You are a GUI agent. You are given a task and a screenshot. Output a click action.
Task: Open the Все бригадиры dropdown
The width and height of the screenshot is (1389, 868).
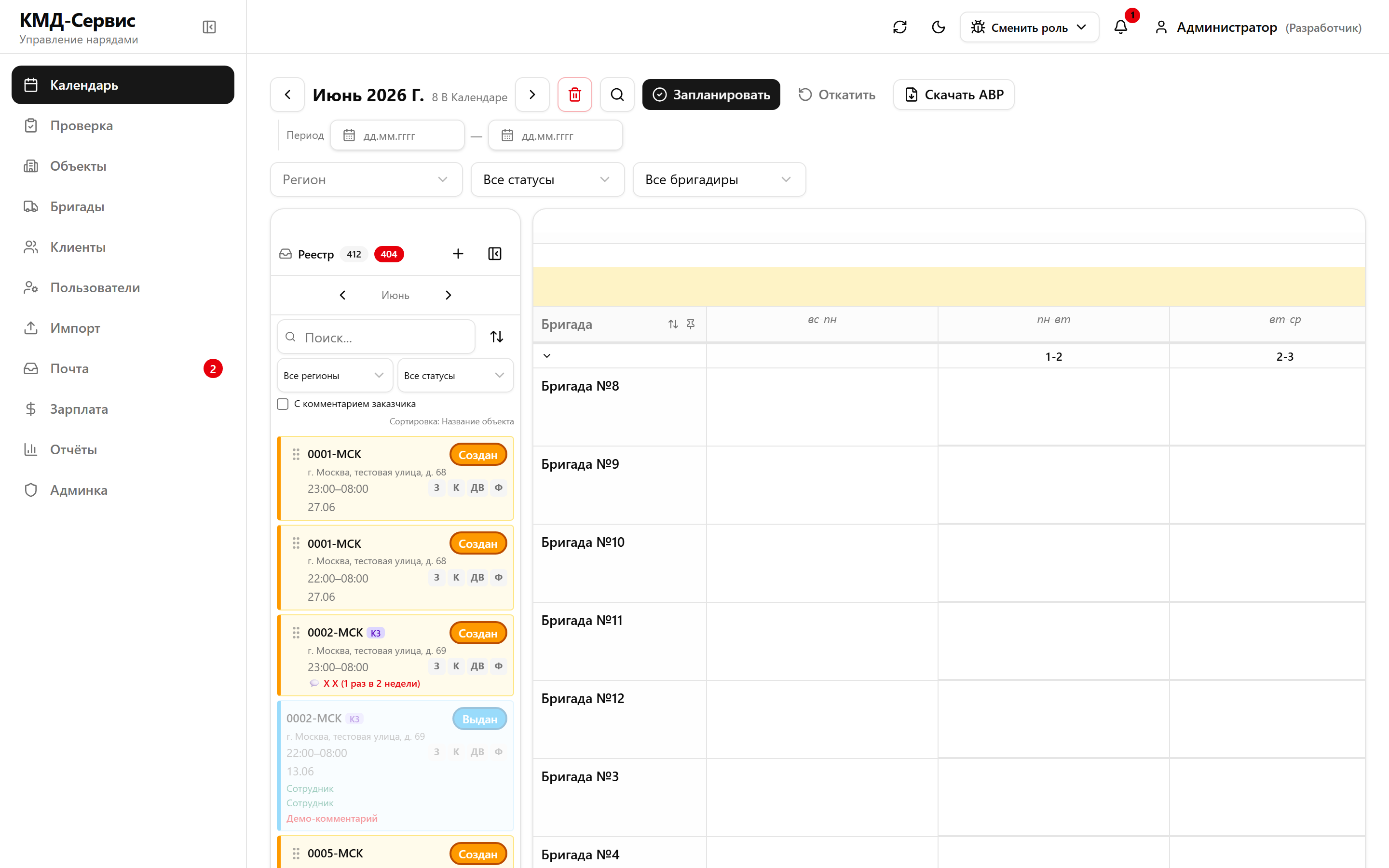point(719,179)
